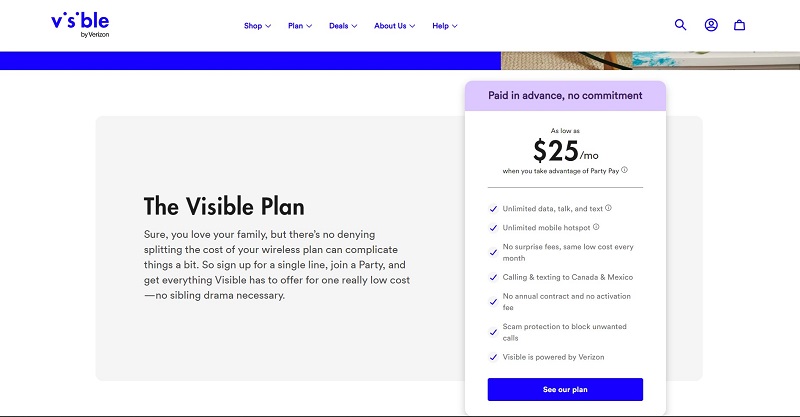Expand the Deals dropdown menu
The height and width of the screenshot is (417, 800).
coord(343,25)
